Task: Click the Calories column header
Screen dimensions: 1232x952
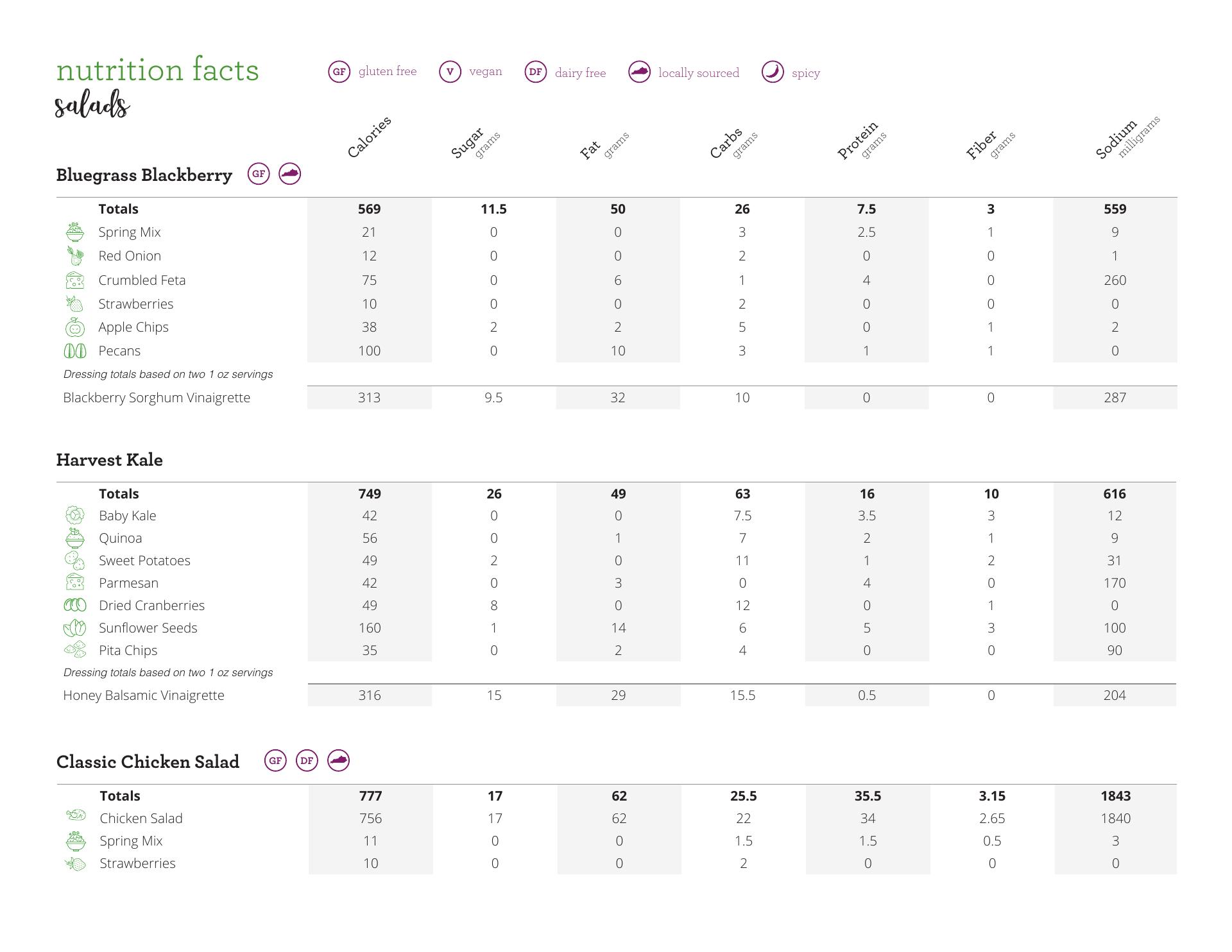Action: click(369, 137)
